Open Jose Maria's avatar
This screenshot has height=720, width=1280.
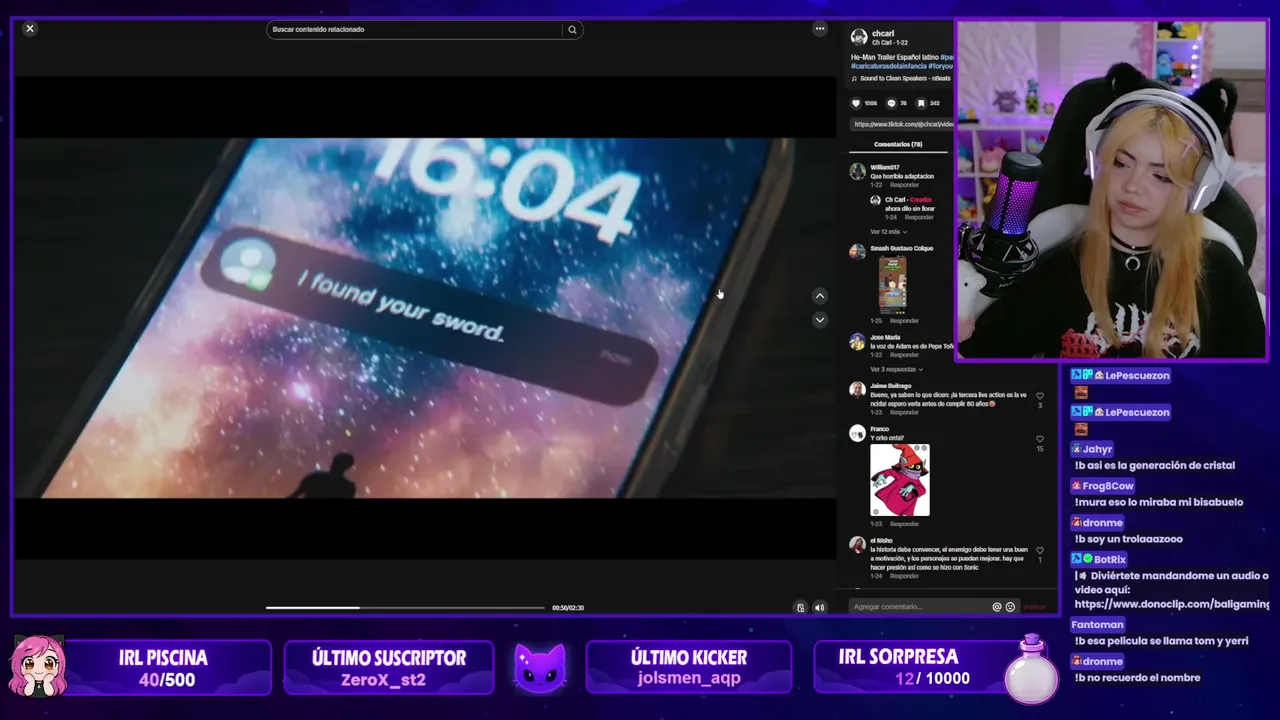click(x=857, y=342)
